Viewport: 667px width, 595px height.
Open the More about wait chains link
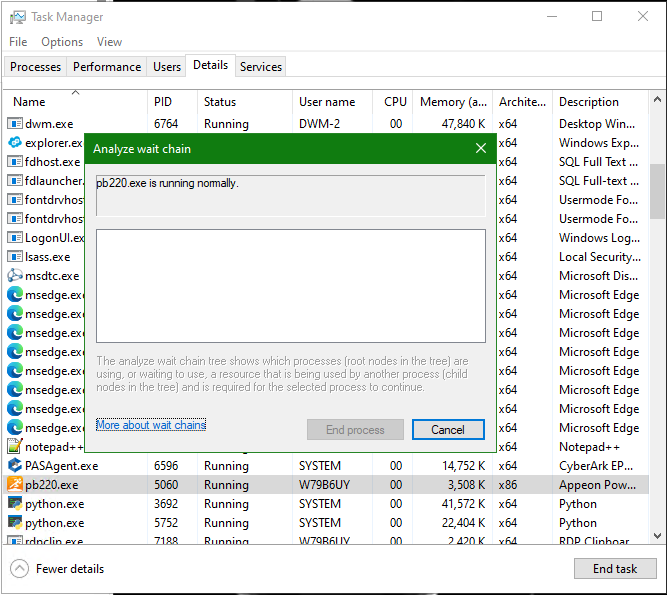(151, 425)
